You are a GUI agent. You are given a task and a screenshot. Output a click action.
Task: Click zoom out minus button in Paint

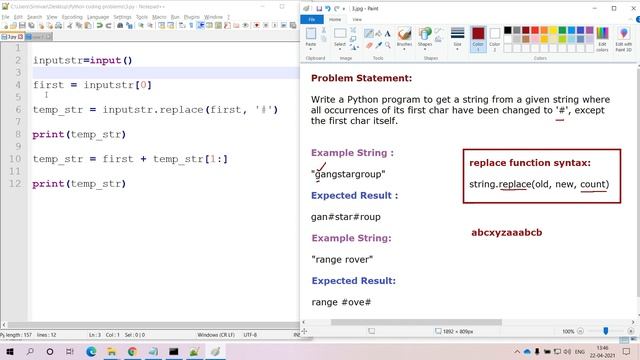(580, 331)
